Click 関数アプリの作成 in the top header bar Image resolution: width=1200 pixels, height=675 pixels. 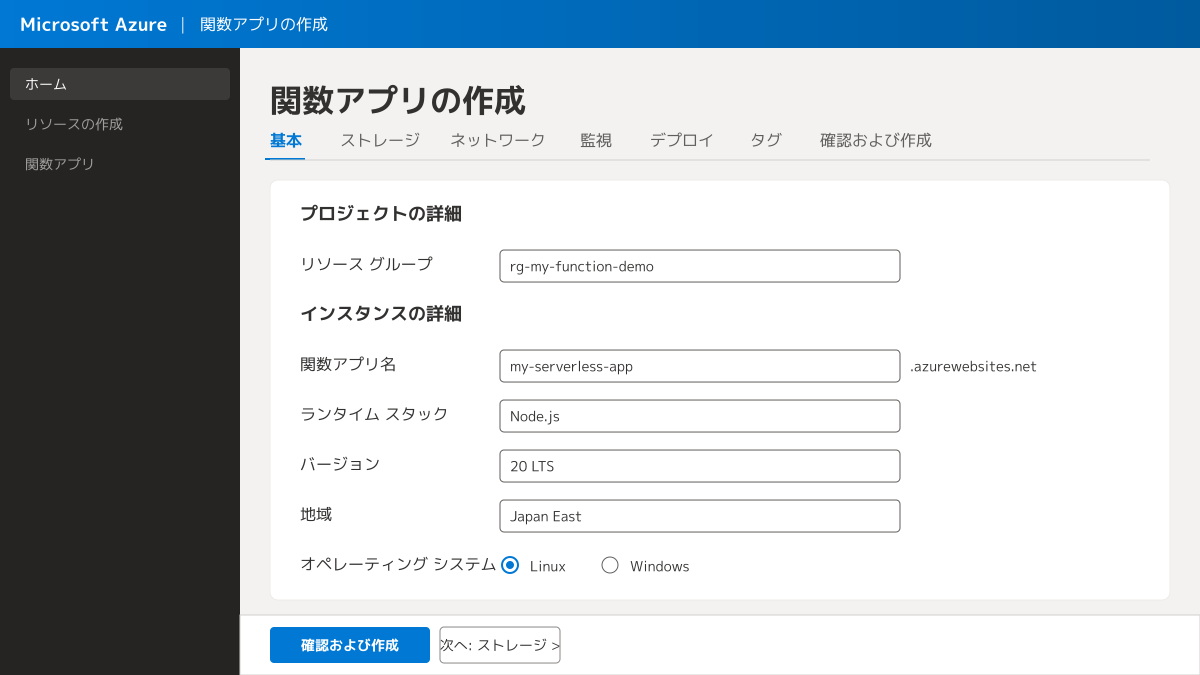point(264,24)
